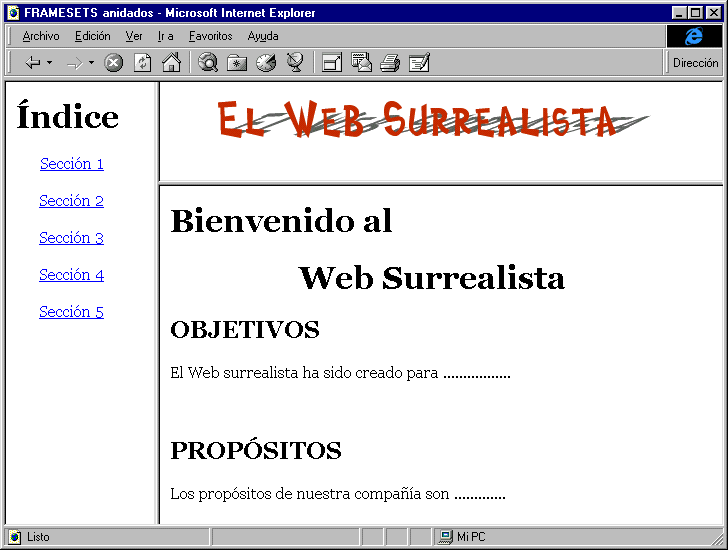Click the 'Los propósitos de nuestra compañía' paragraph

pos(338,494)
